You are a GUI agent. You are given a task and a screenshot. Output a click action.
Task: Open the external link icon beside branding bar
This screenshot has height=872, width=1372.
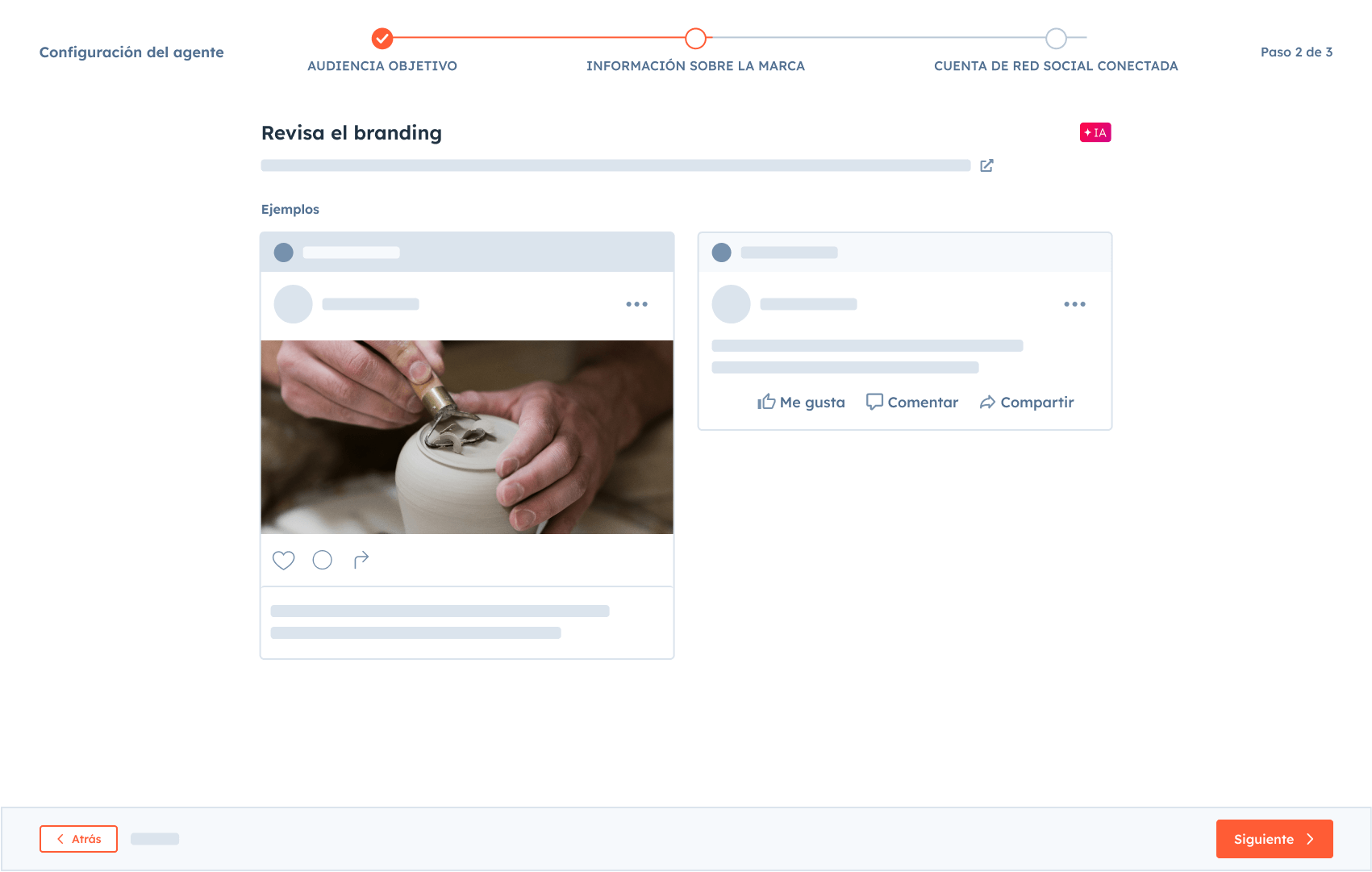tap(986, 165)
